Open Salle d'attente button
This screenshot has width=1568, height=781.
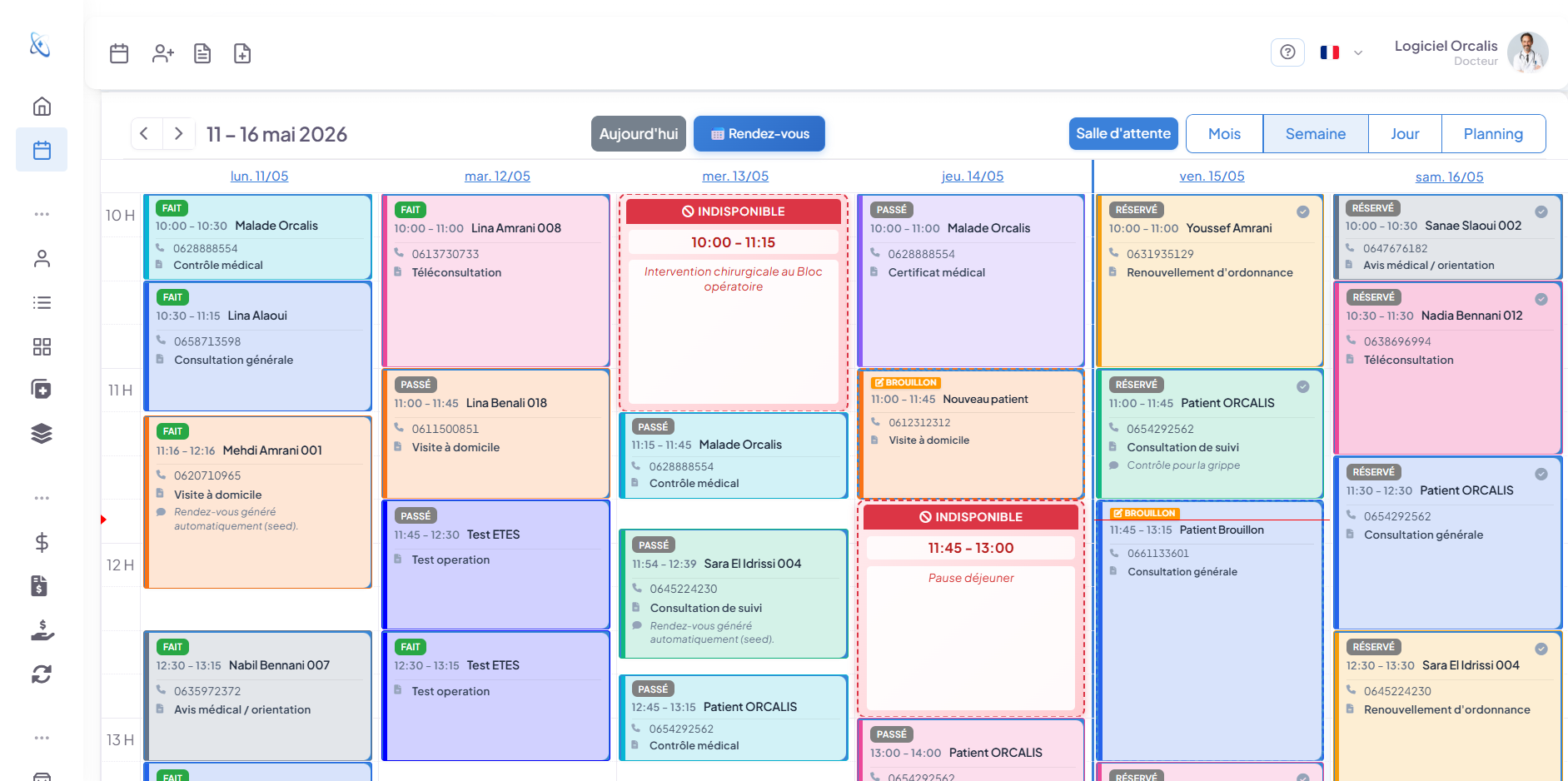(1123, 133)
